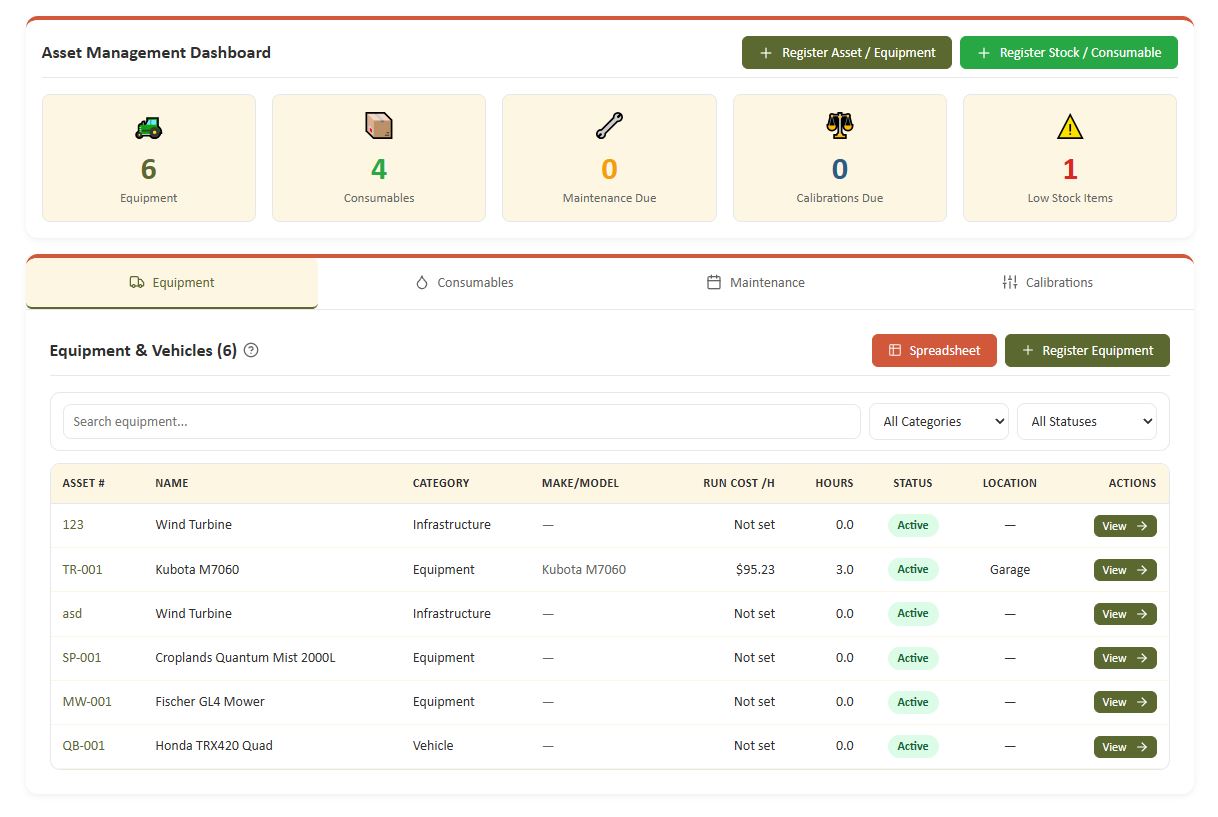View asset 123 Wind Turbine
This screenshot has height=817, width=1218.
coord(1125,526)
